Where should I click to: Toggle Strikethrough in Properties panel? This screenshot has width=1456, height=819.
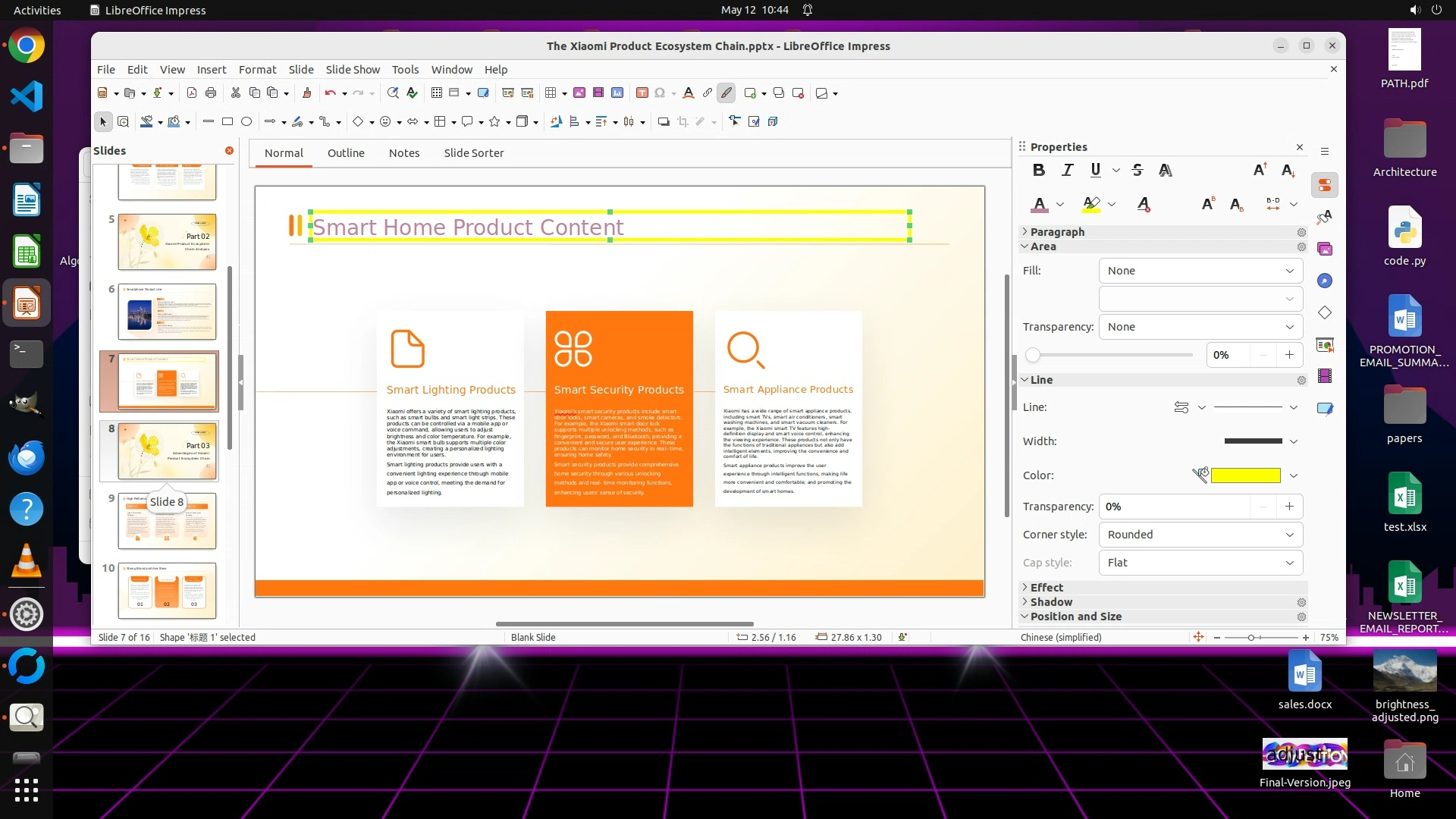(x=1137, y=170)
